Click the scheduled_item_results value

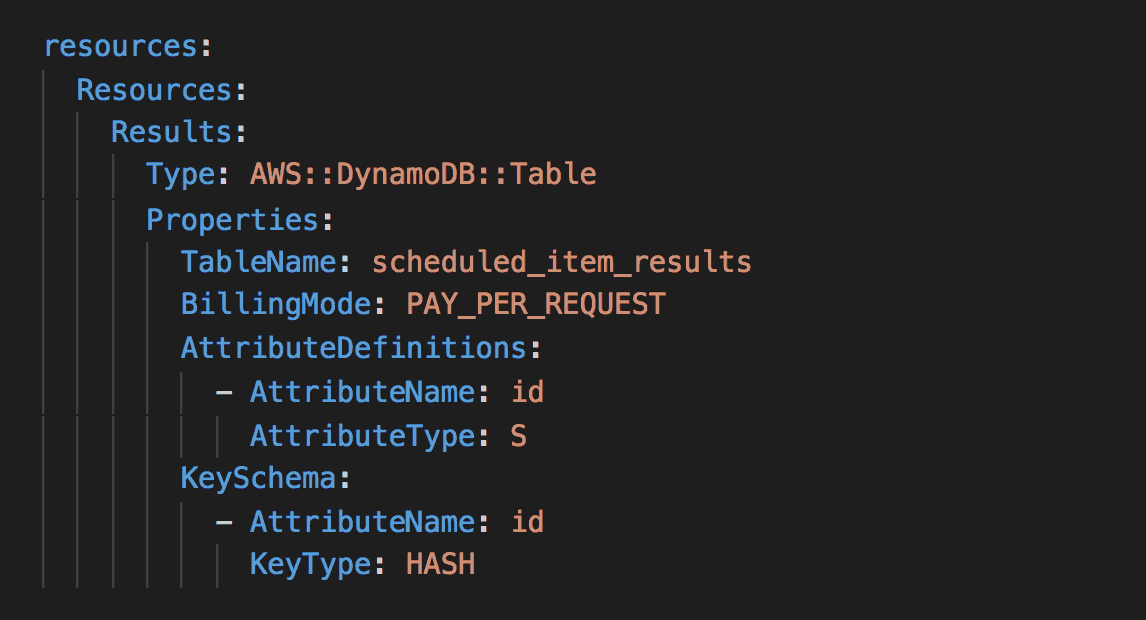click(x=561, y=262)
